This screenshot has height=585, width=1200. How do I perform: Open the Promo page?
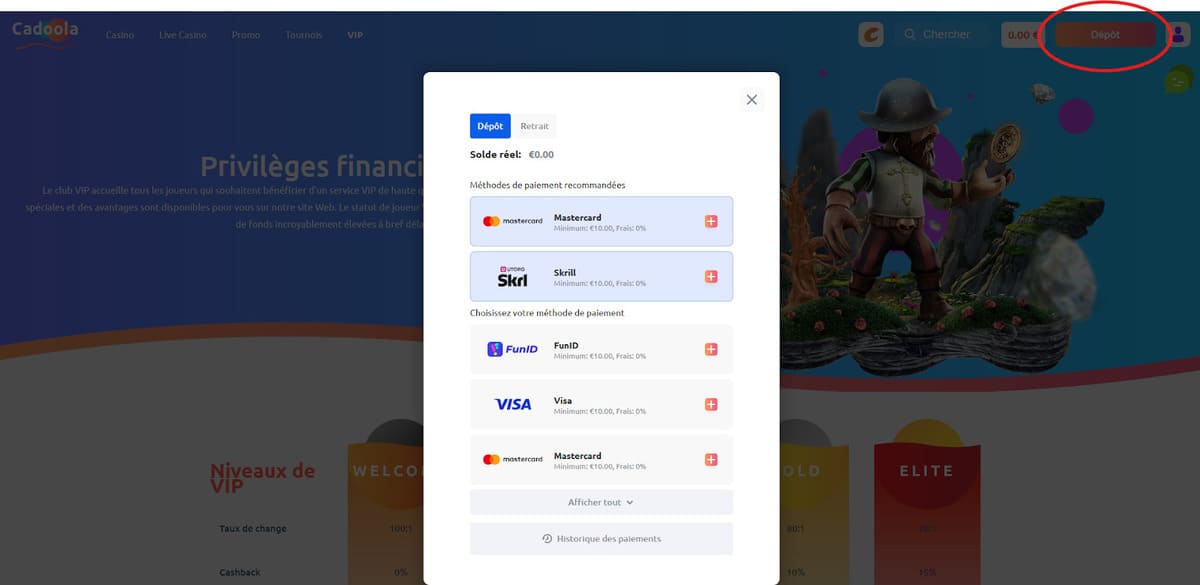point(246,35)
